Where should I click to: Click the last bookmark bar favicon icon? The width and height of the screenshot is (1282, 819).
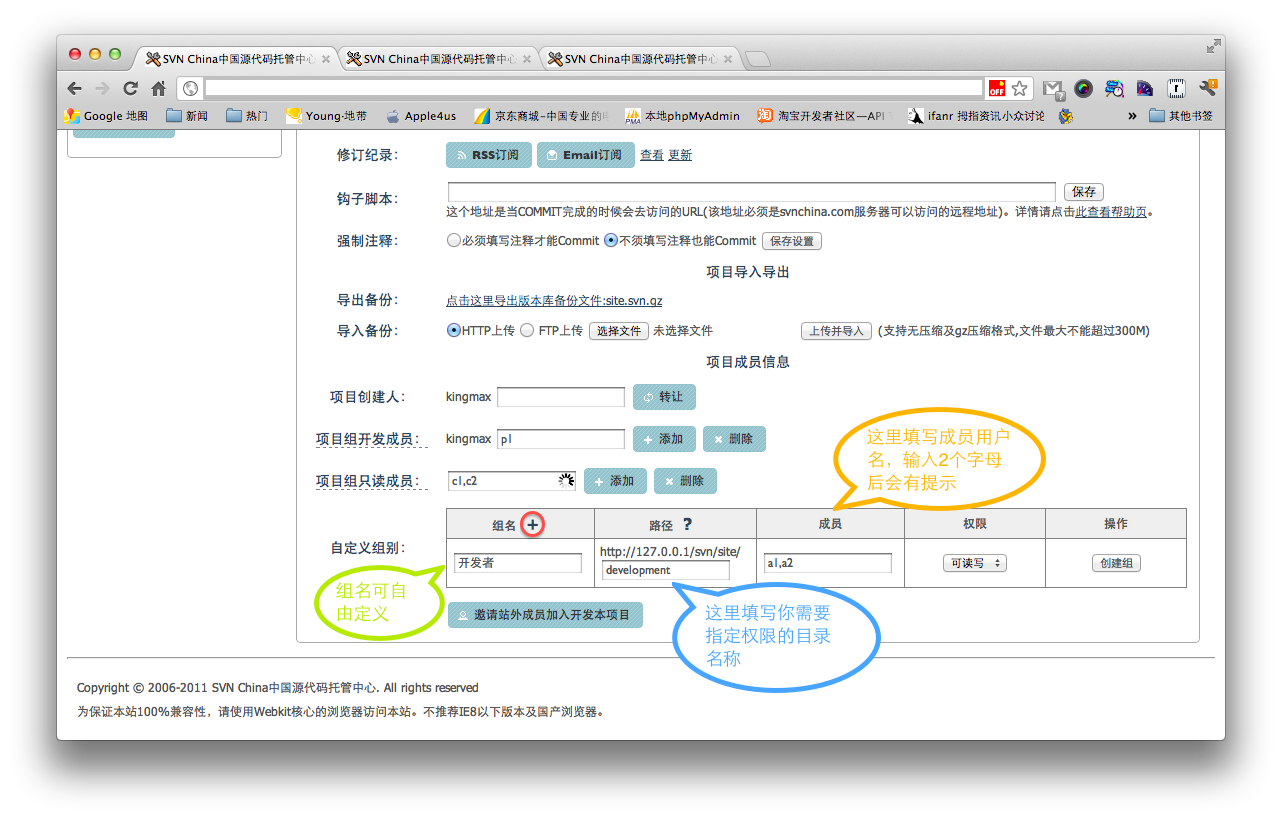click(1066, 116)
